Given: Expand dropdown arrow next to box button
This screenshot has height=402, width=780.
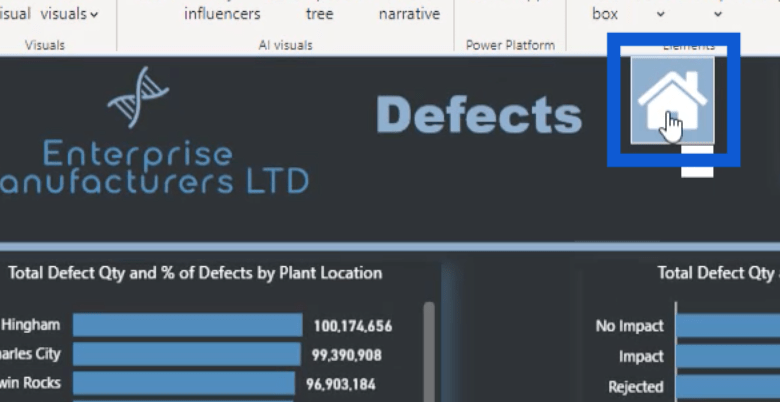Looking at the screenshot, I should coord(660,14).
